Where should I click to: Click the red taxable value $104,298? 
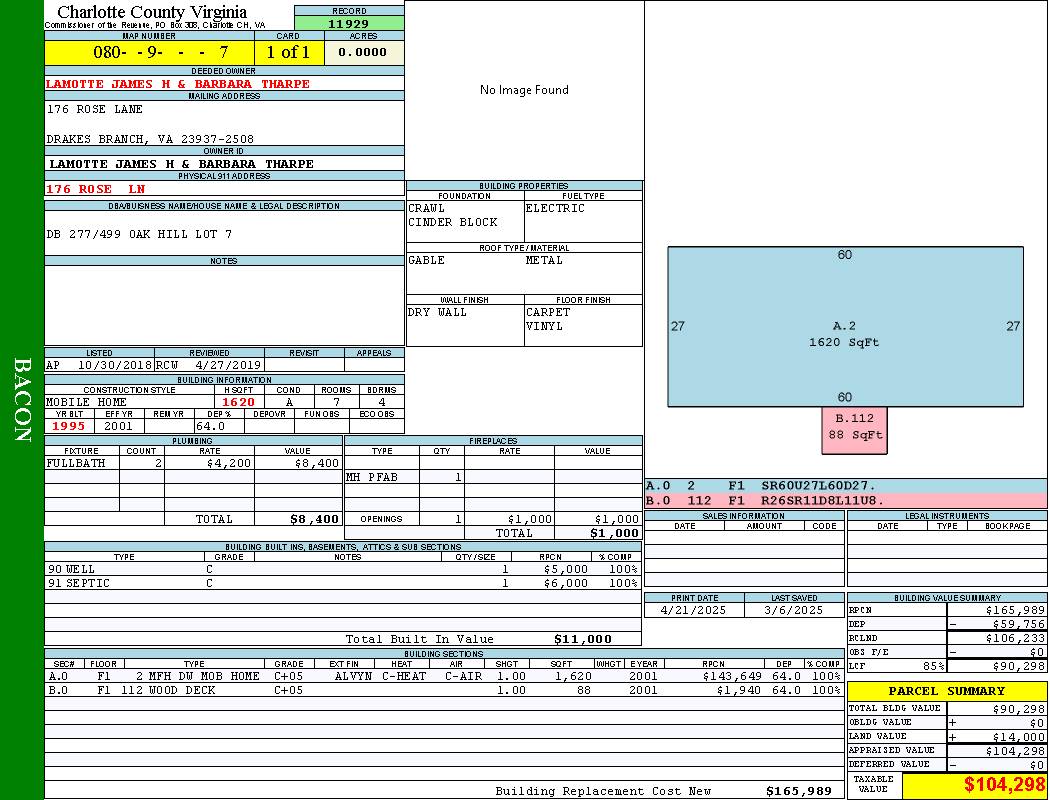coord(1004,785)
